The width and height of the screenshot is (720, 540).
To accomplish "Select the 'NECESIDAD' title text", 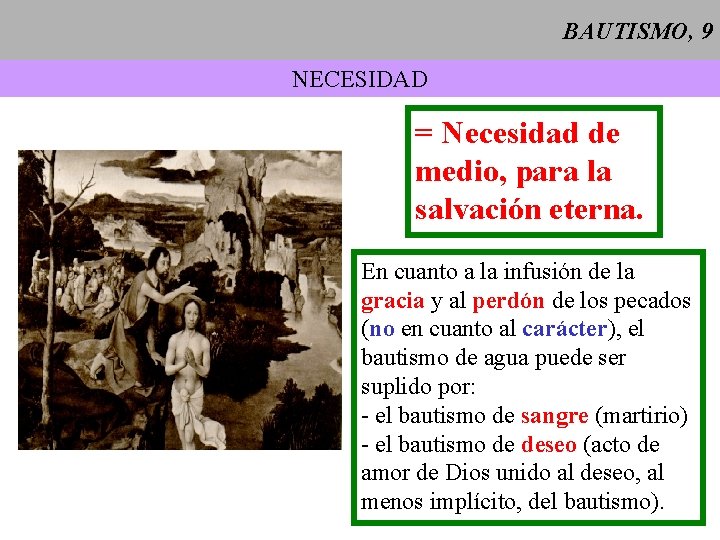I will pyautogui.click(x=360, y=79).
